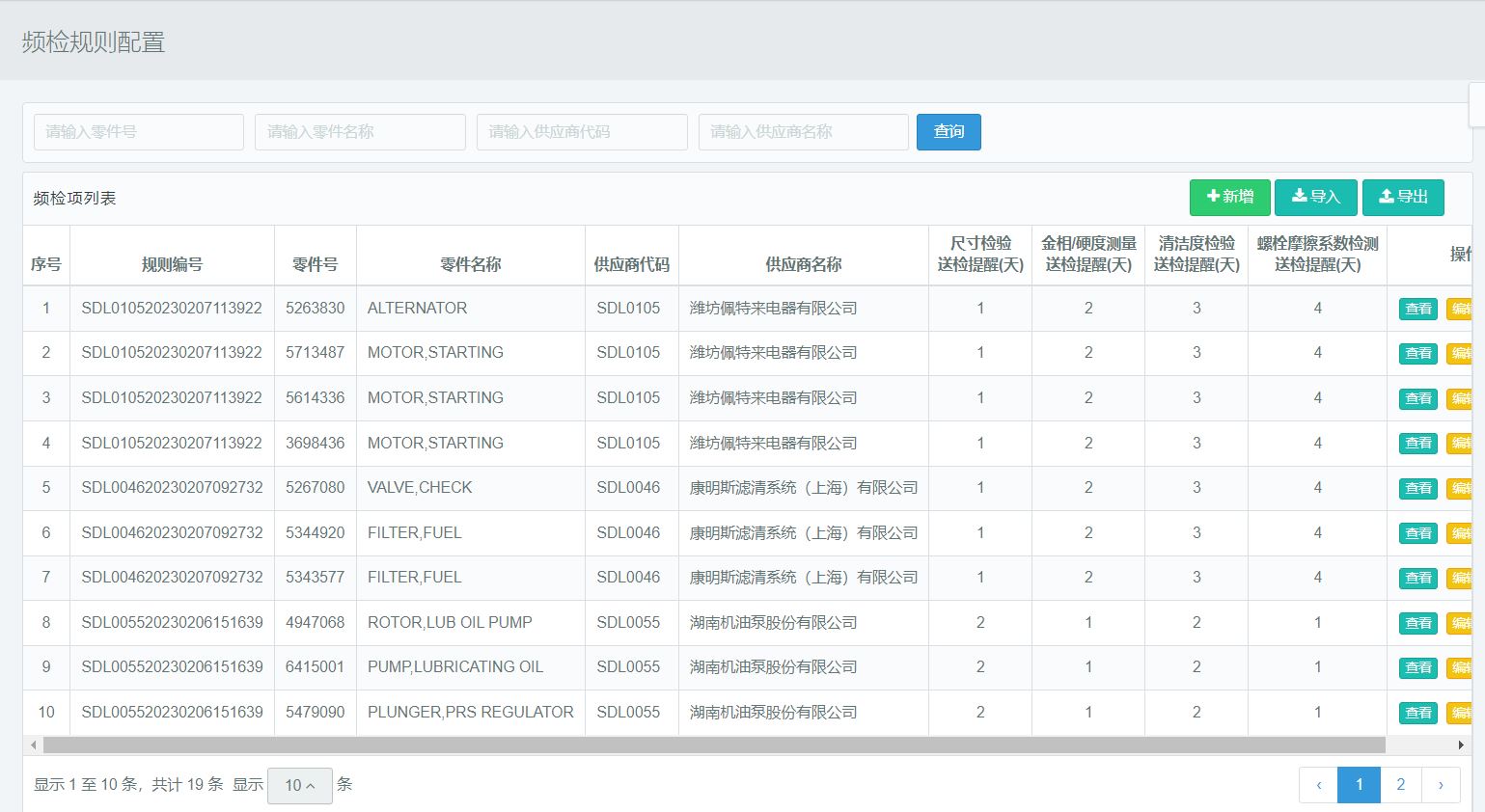This screenshot has height=812, width=1485.
Task: Click the 查询 search button
Action: click(x=949, y=132)
